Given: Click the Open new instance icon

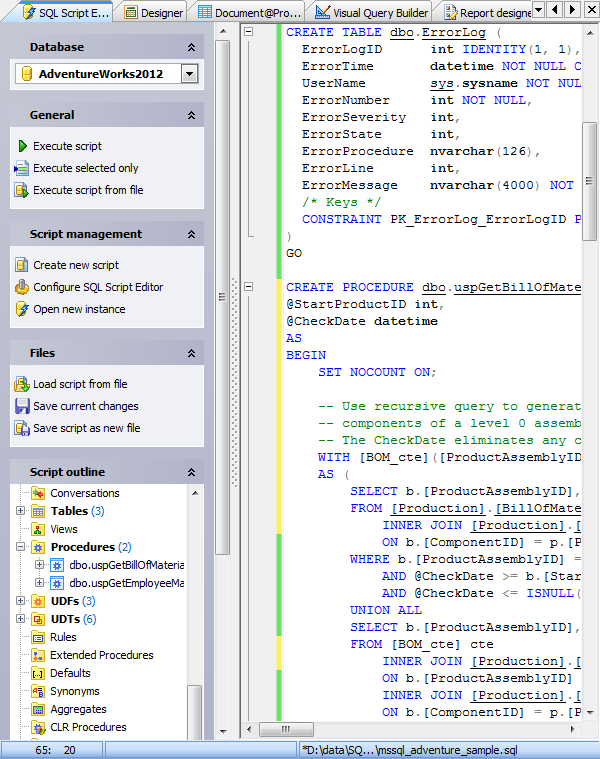Looking at the screenshot, I should point(22,309).
